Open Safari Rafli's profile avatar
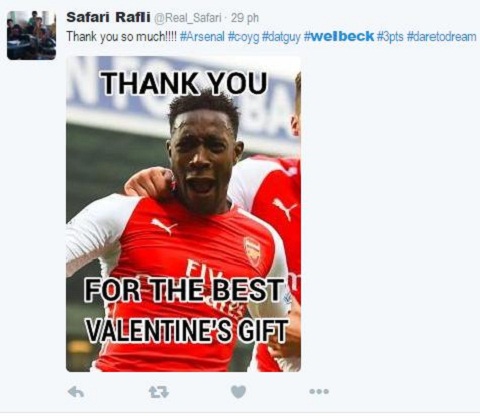Viewport: 480px width, 417px height. tap(31, 35)
